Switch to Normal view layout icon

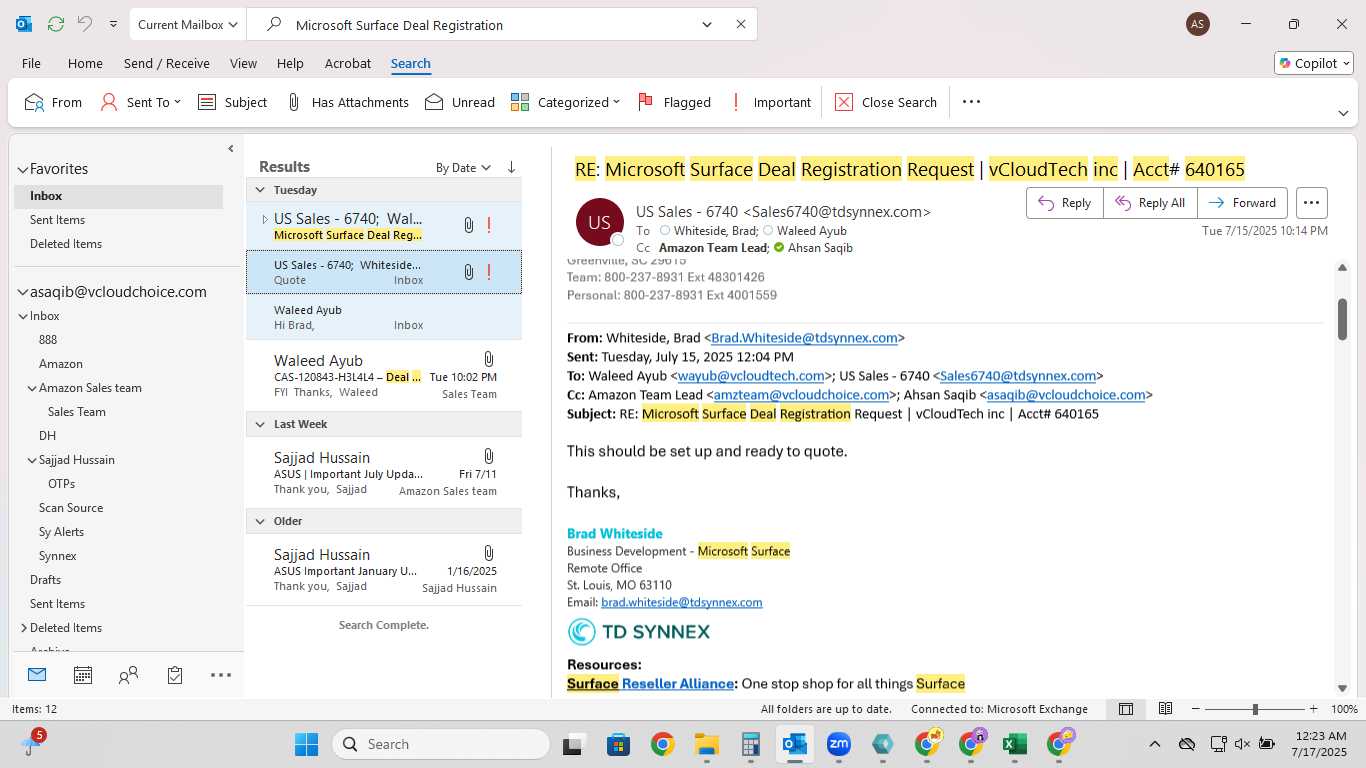[1126, 709]
